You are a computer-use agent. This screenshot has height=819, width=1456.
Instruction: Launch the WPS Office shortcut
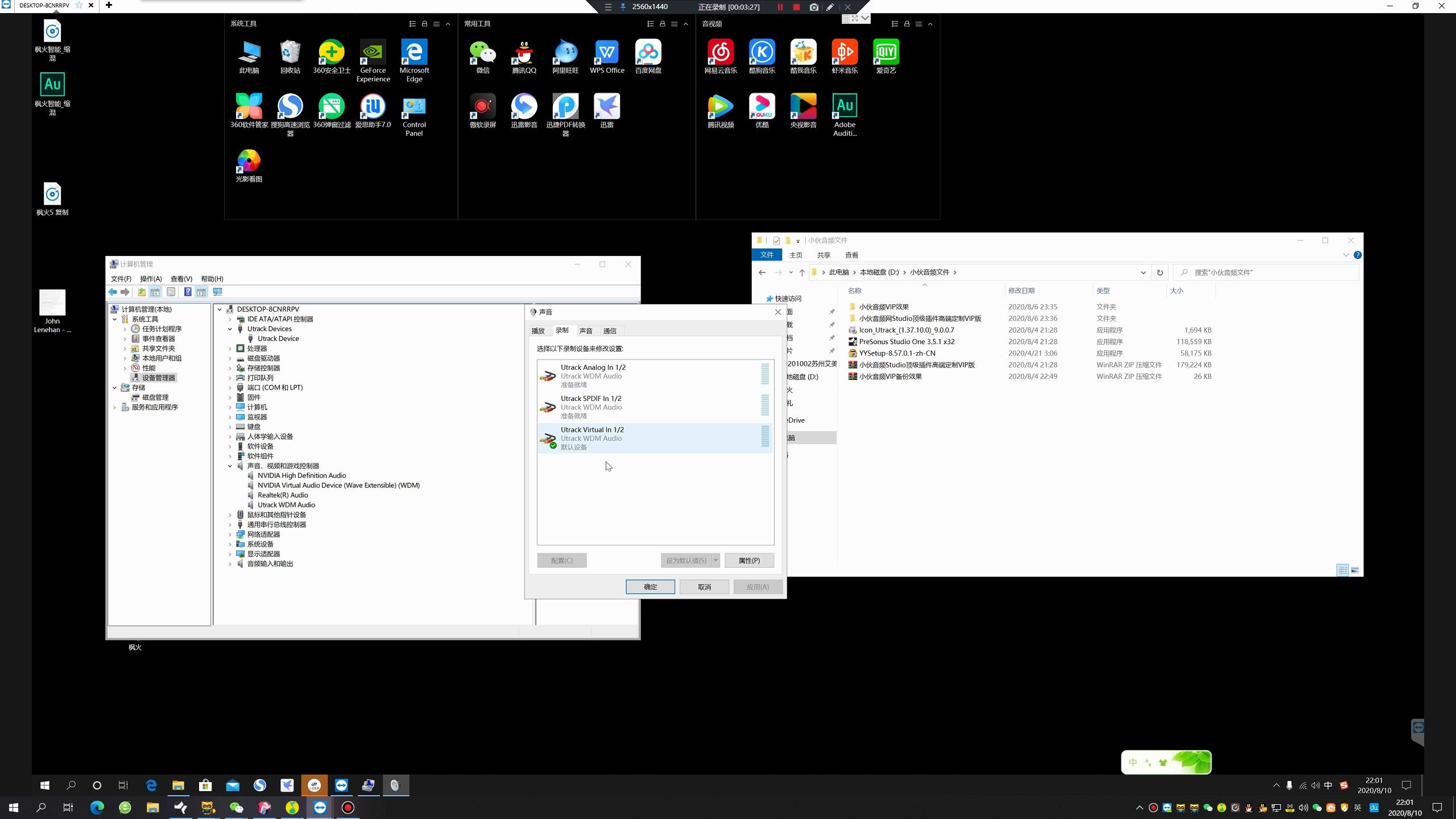point(606,52)
